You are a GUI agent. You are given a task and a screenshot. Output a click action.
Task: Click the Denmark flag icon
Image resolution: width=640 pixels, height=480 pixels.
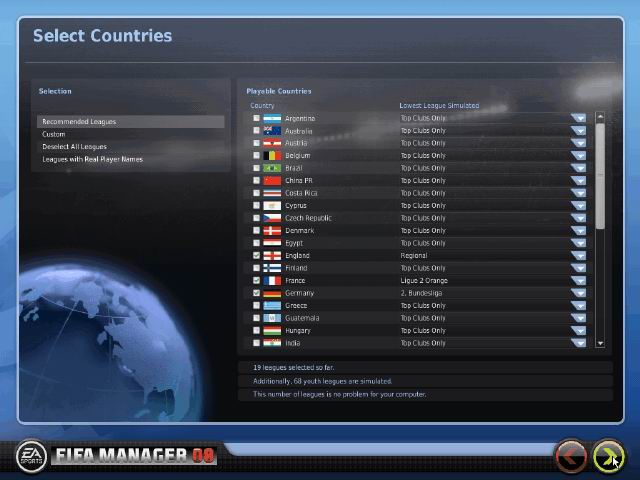[x=272, y=231]
